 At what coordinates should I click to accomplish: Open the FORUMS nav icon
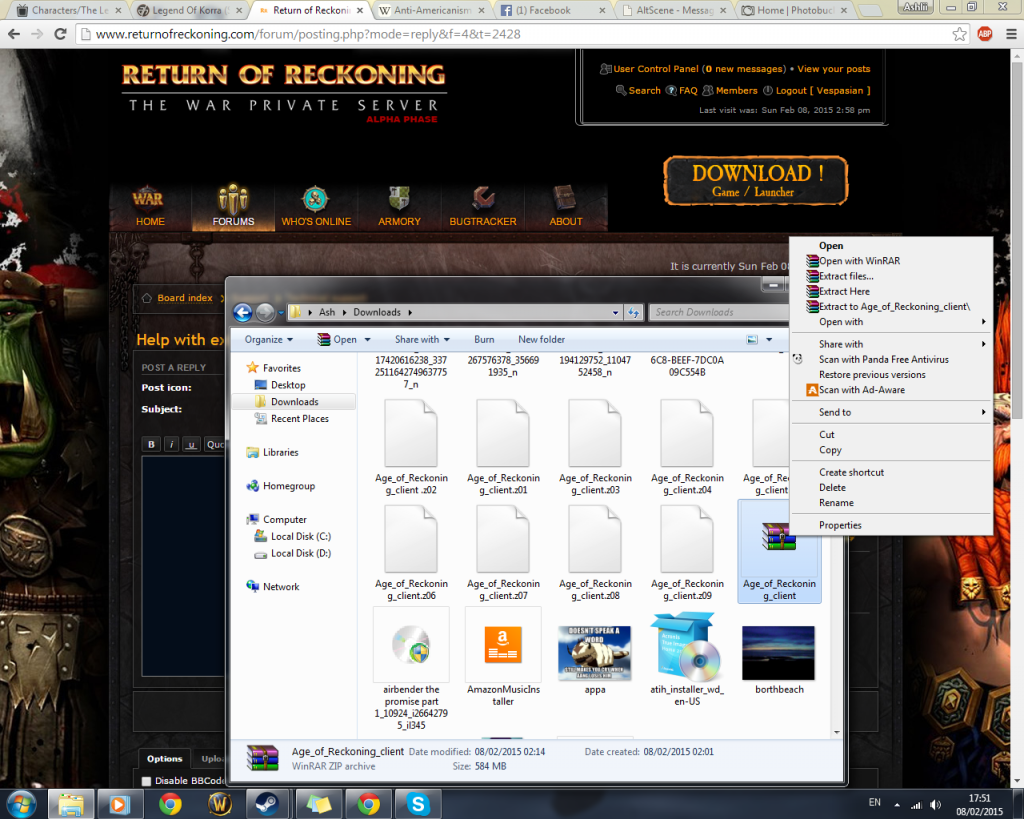[233, 207]
